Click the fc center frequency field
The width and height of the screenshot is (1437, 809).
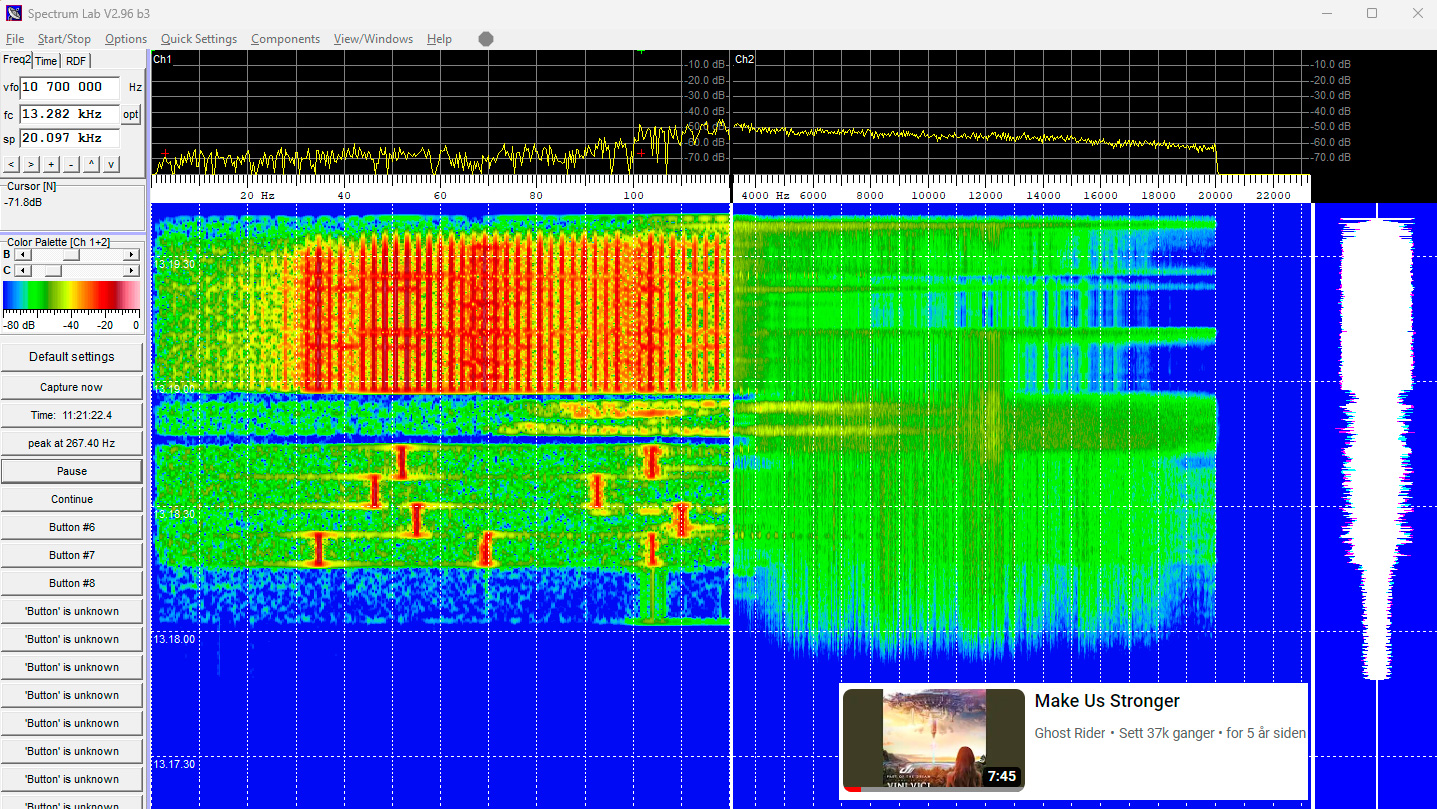(x=70, y=114)
